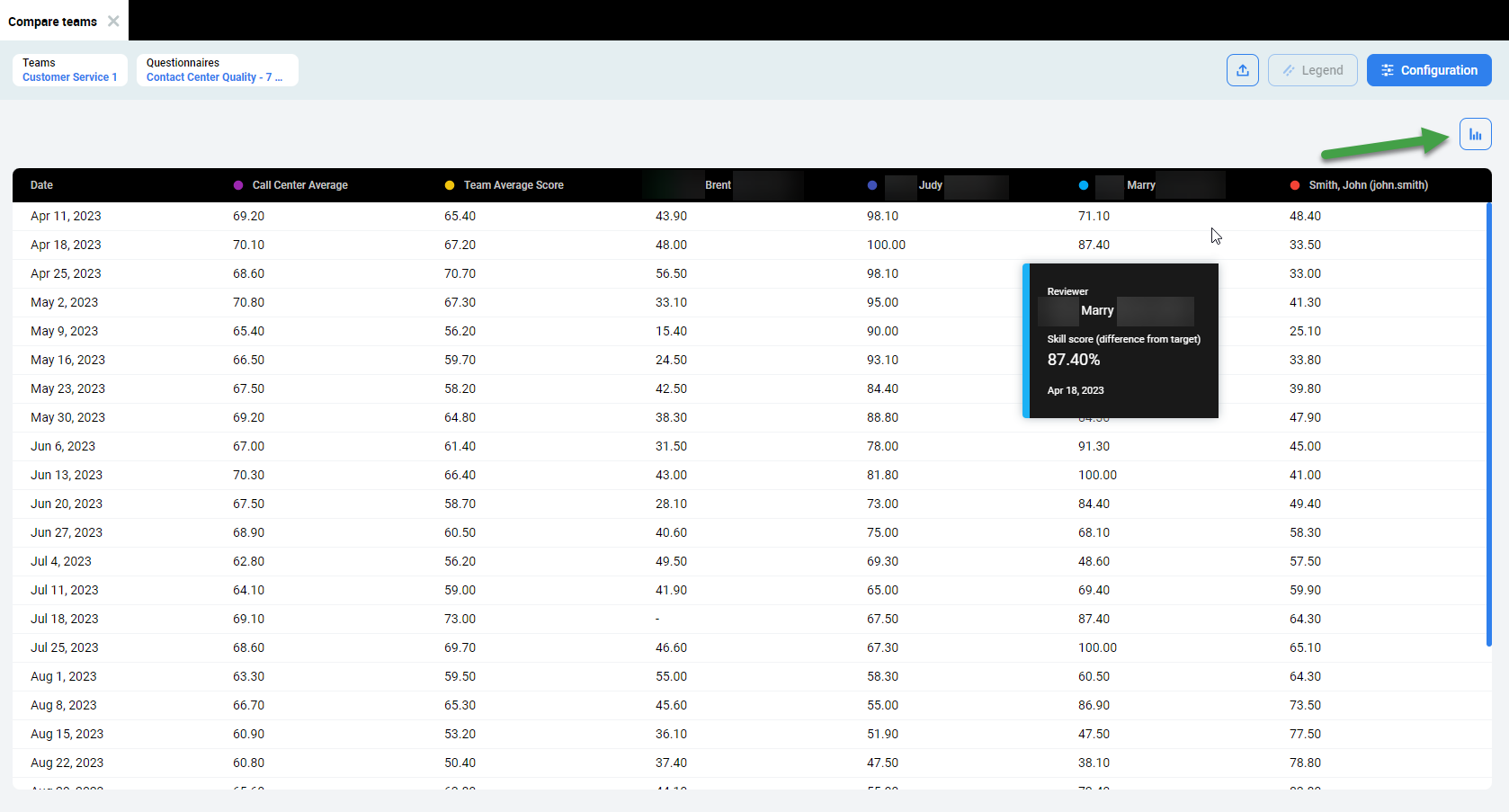The height and width of the screenshot is (812, 1509).
Task: Open the Teams filter dropdown
Action: (x=69, y=70)
